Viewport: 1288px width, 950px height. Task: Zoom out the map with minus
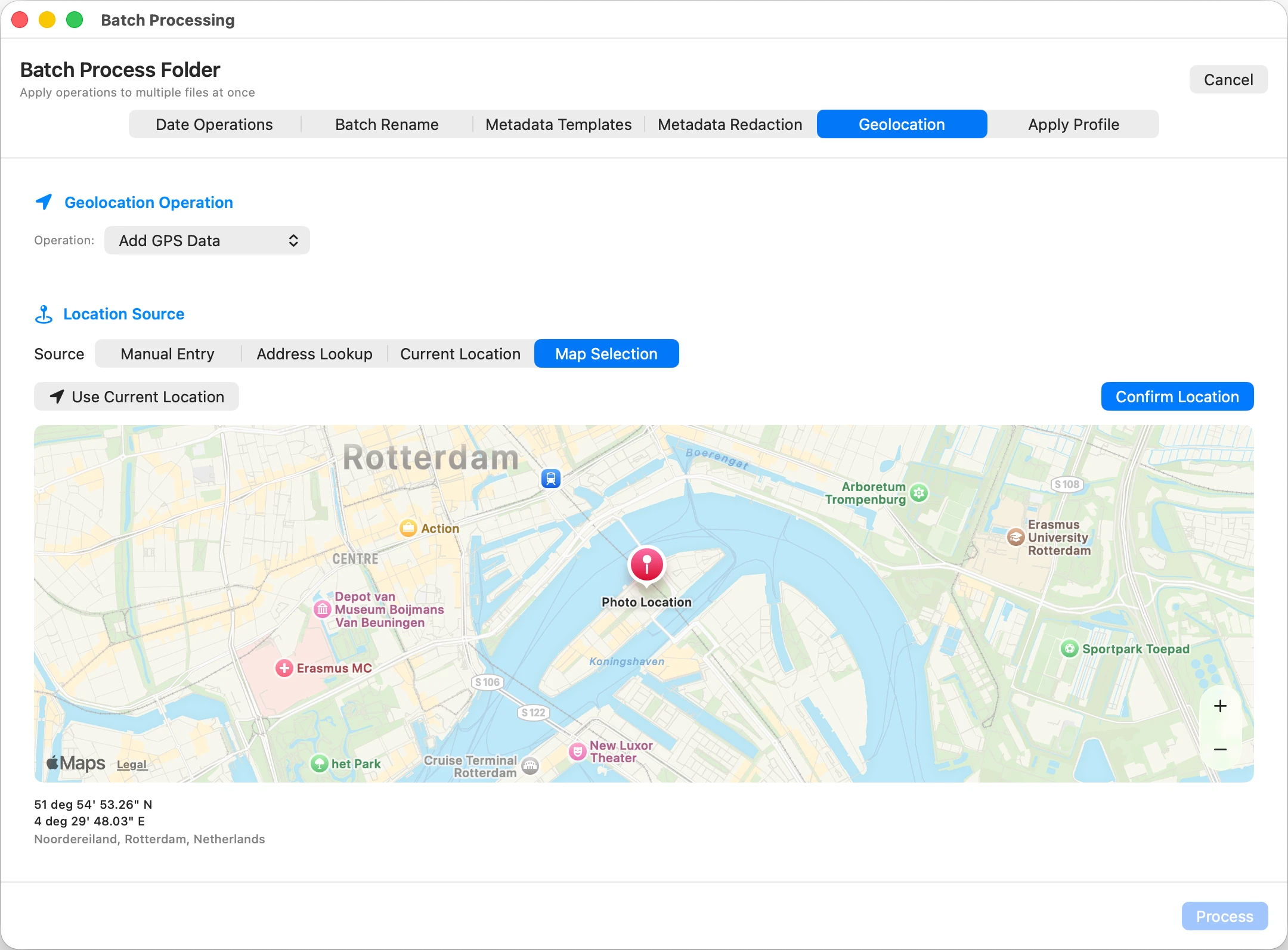1220,749
